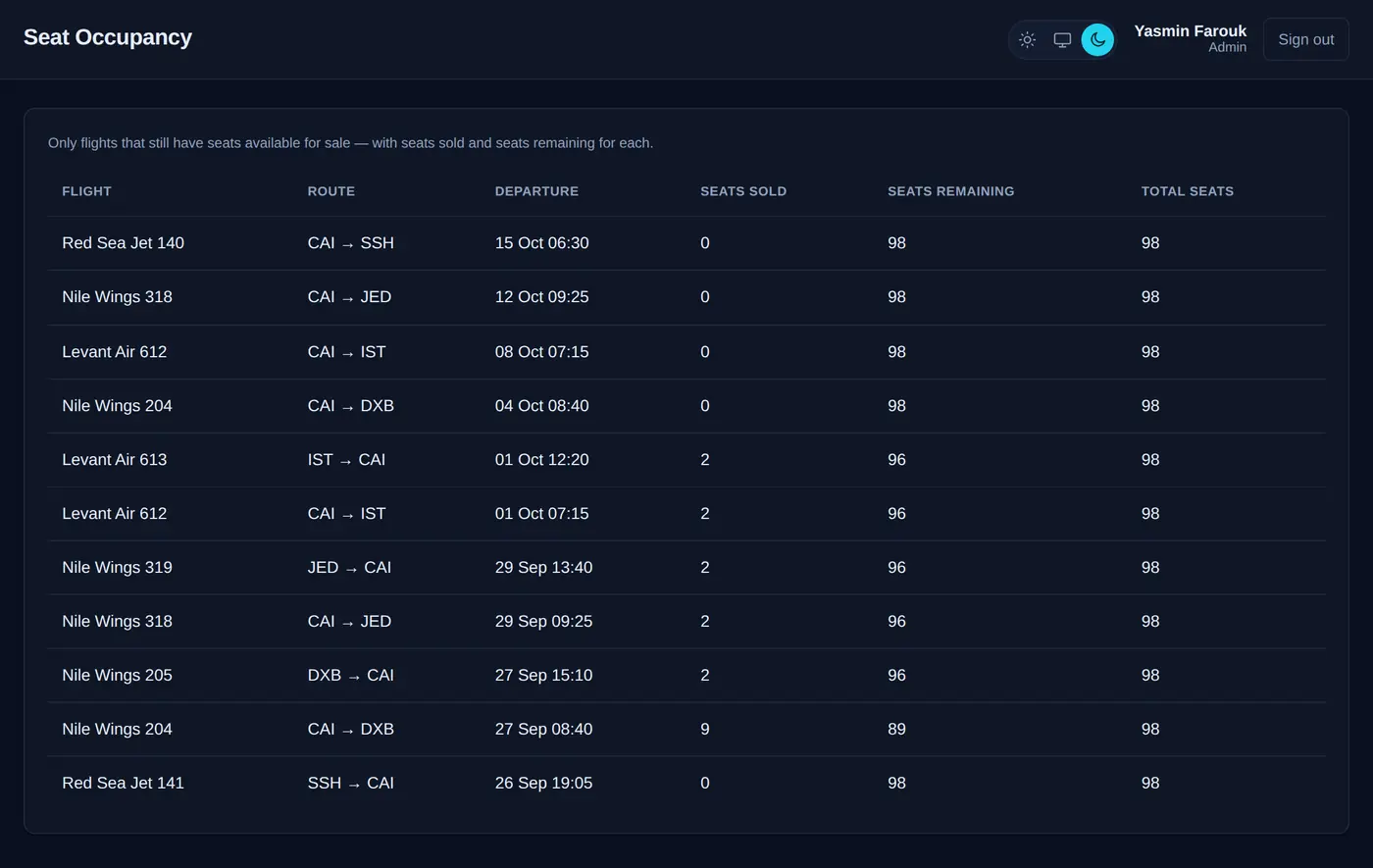Click the "Seat Occupancy" page title

(x=108, y=37)
